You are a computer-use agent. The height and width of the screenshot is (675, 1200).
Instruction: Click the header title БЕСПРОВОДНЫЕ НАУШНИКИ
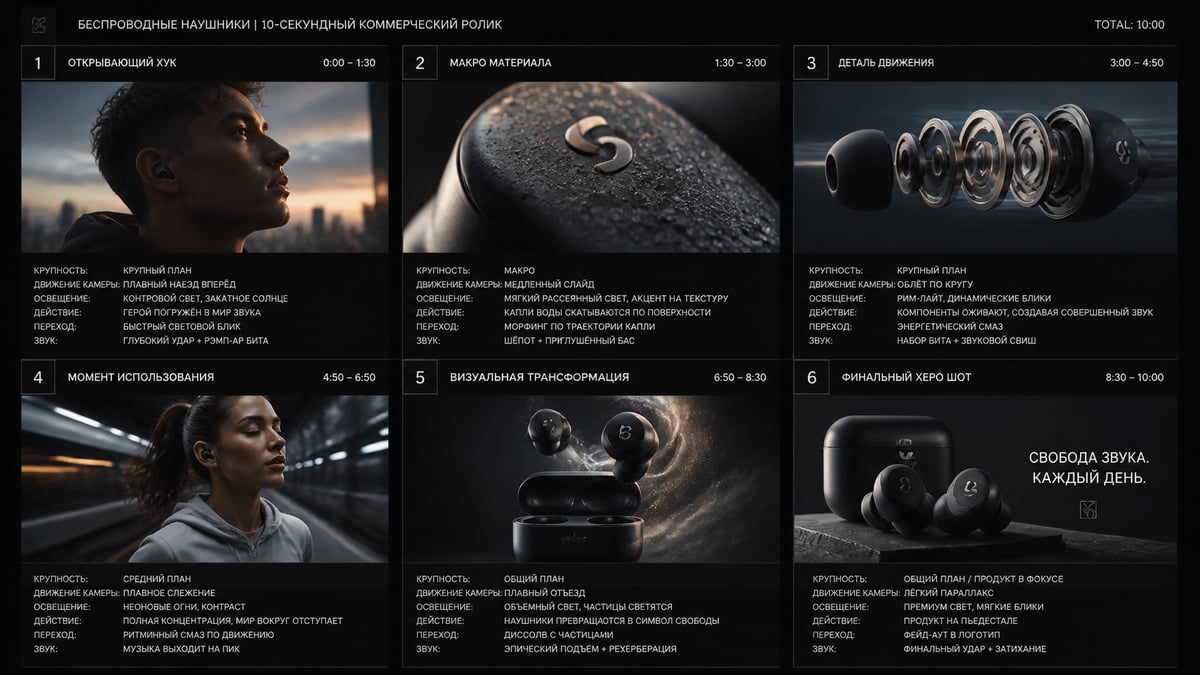pyautogui.click(x=163, y=24)
